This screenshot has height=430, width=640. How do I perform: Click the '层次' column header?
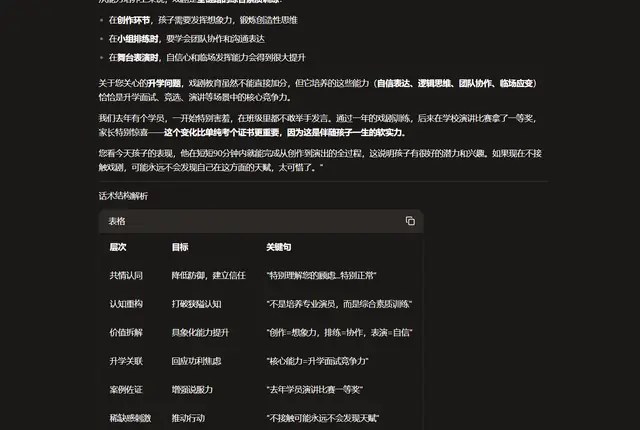pyautogui.click(x=118, y=247)
